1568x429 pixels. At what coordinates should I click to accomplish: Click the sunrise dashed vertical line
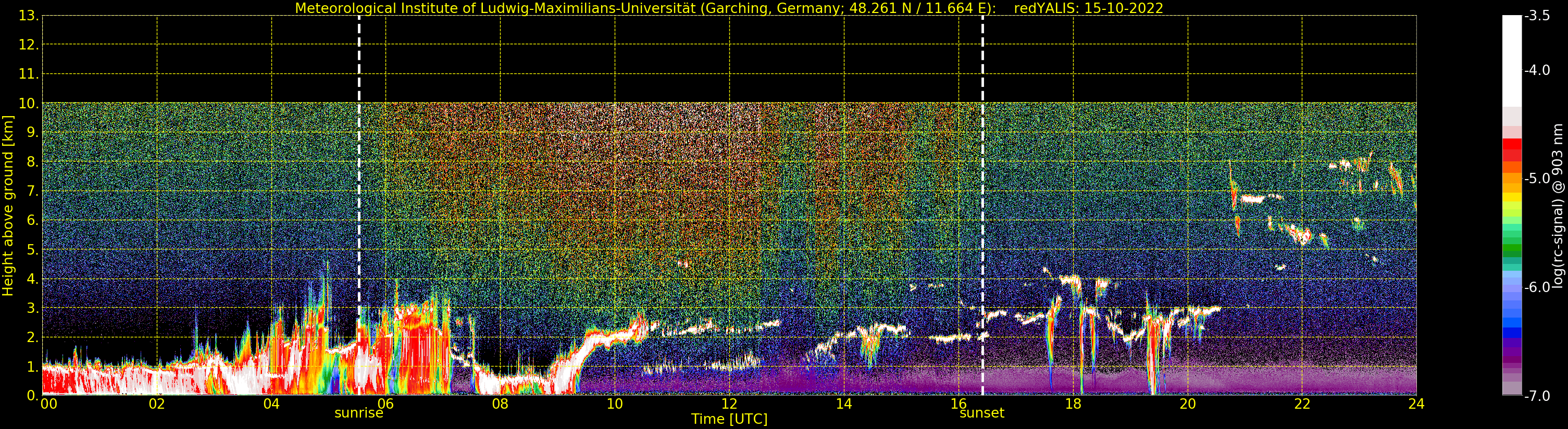click(359, 205)
